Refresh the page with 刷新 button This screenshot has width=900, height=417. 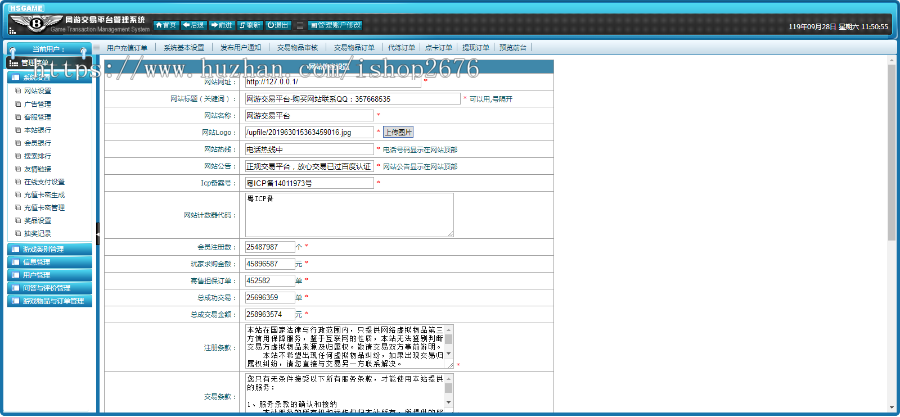click(251, 25)
